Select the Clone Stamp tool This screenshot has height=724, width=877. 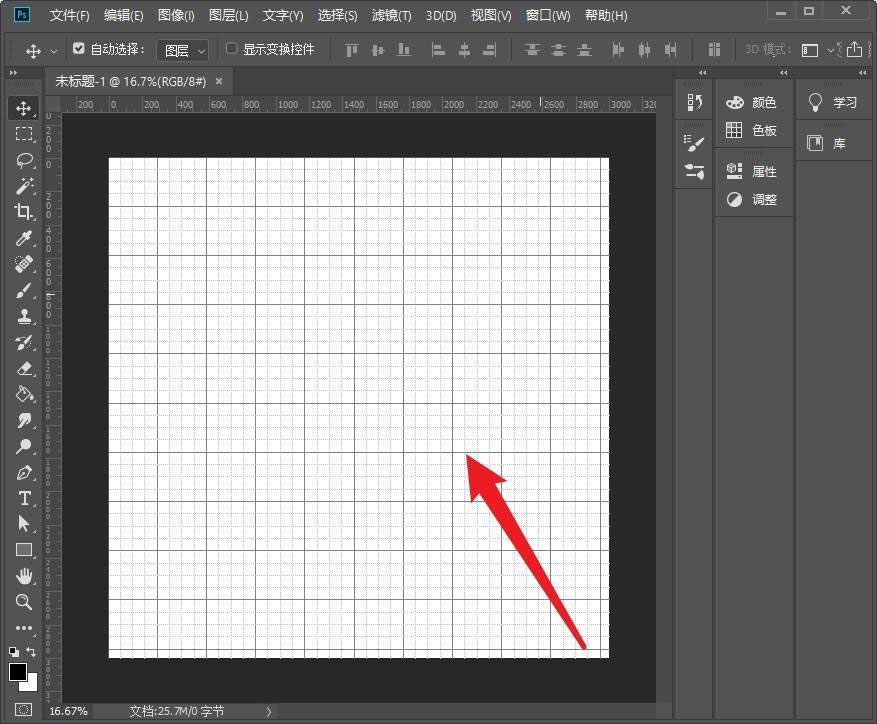[24, 316]
